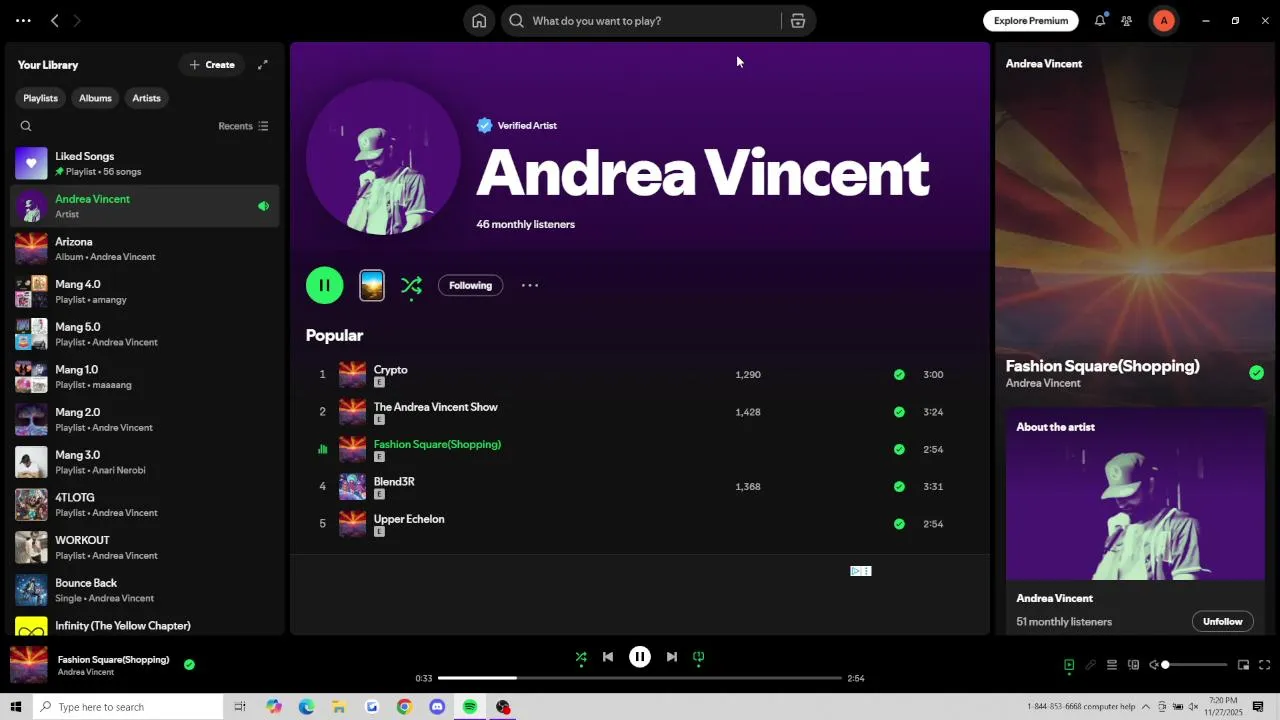The image size is (1280, 720).
Task: Toggle repeat in the player bar
Action: (x=699, y=657)
